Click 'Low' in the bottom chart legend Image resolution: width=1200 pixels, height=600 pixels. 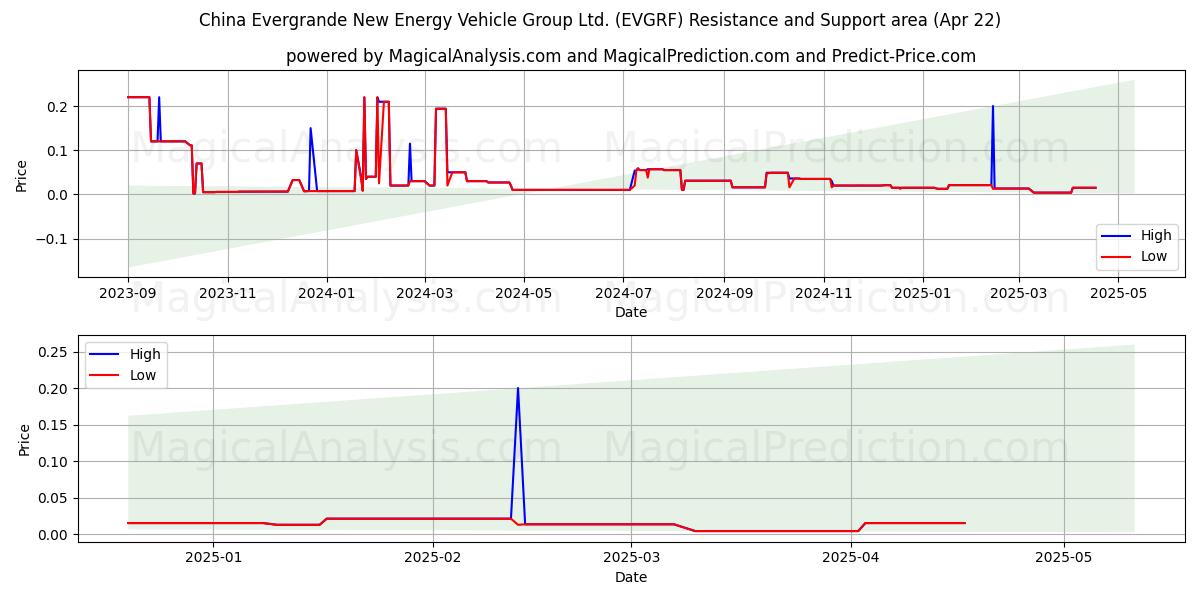144,374
